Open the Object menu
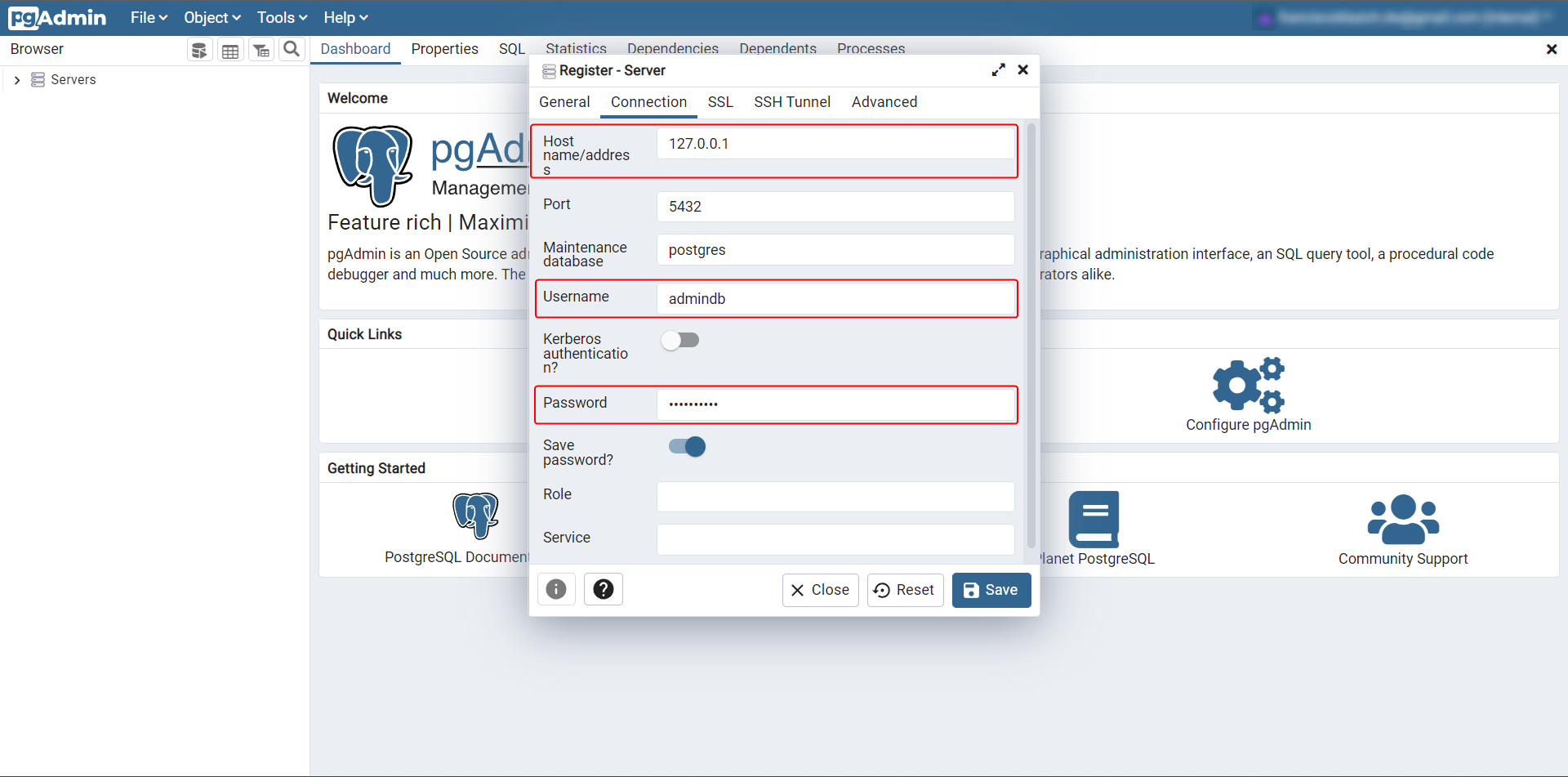This screenshot has height=777, width=1568. coord(212,17)
